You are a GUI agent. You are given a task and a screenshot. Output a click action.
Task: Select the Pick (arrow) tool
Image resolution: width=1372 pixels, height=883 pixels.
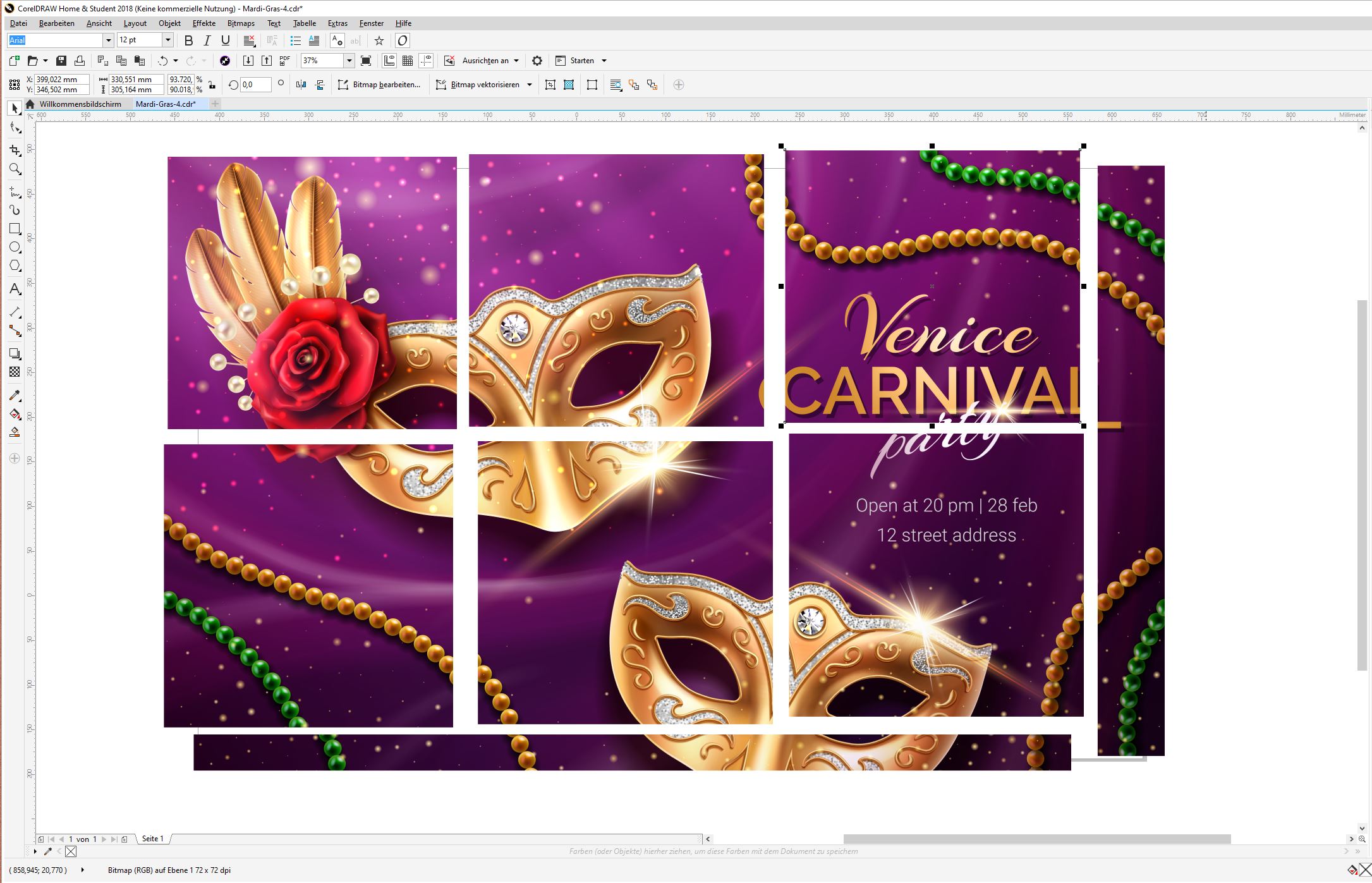(15, 109)
